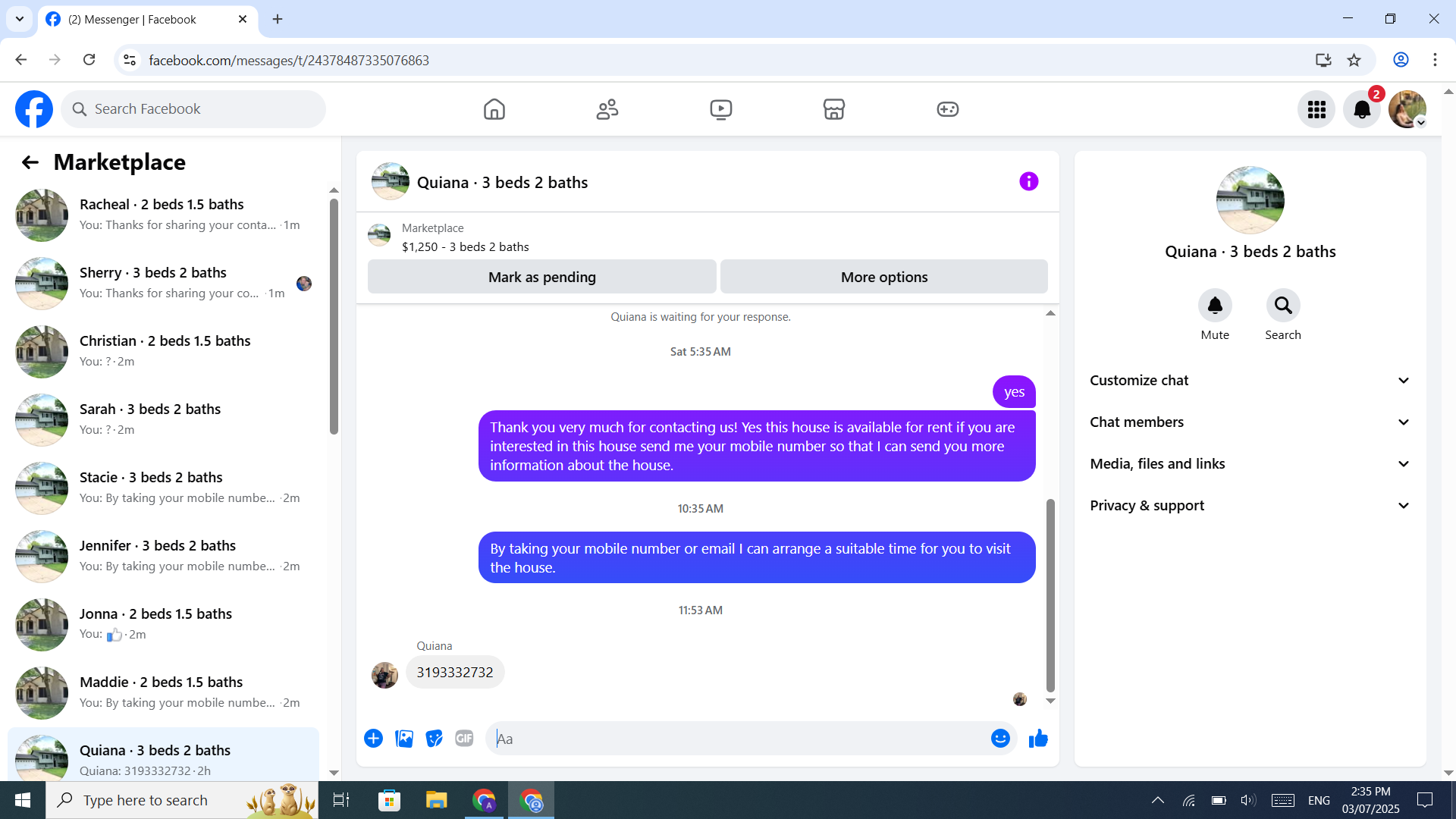Choose a GIF to send
The image size is (1456, 819).
(464, 739)
